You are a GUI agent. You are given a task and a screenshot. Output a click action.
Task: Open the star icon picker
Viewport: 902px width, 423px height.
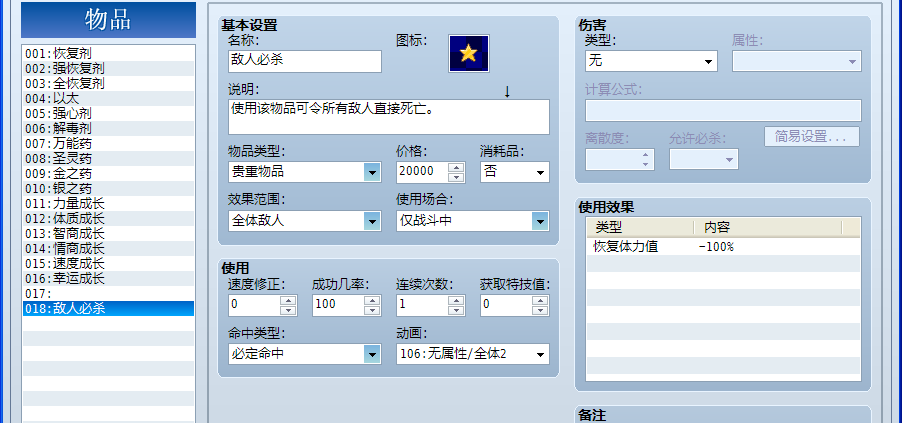pos(469,54)
